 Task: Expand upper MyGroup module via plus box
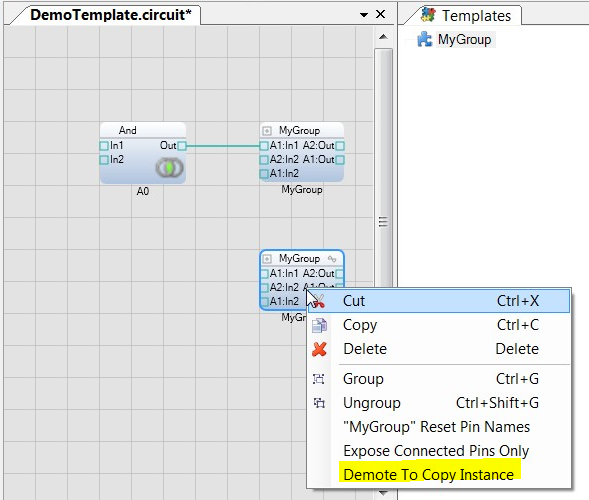(267, 131)
